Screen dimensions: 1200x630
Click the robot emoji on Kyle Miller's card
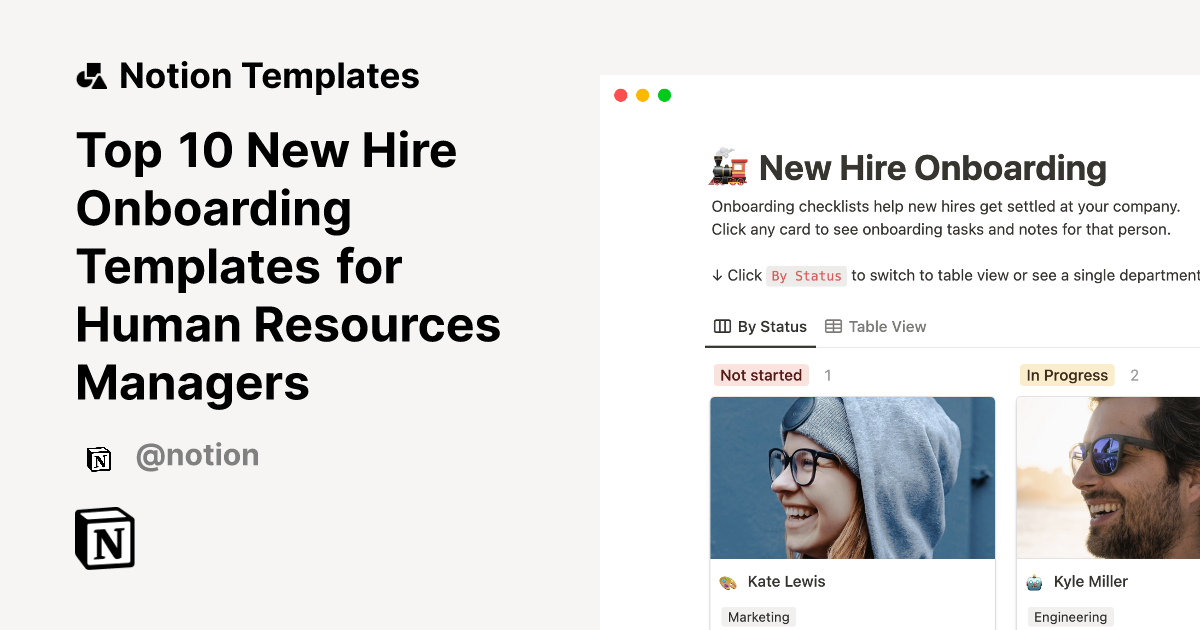1033,581
